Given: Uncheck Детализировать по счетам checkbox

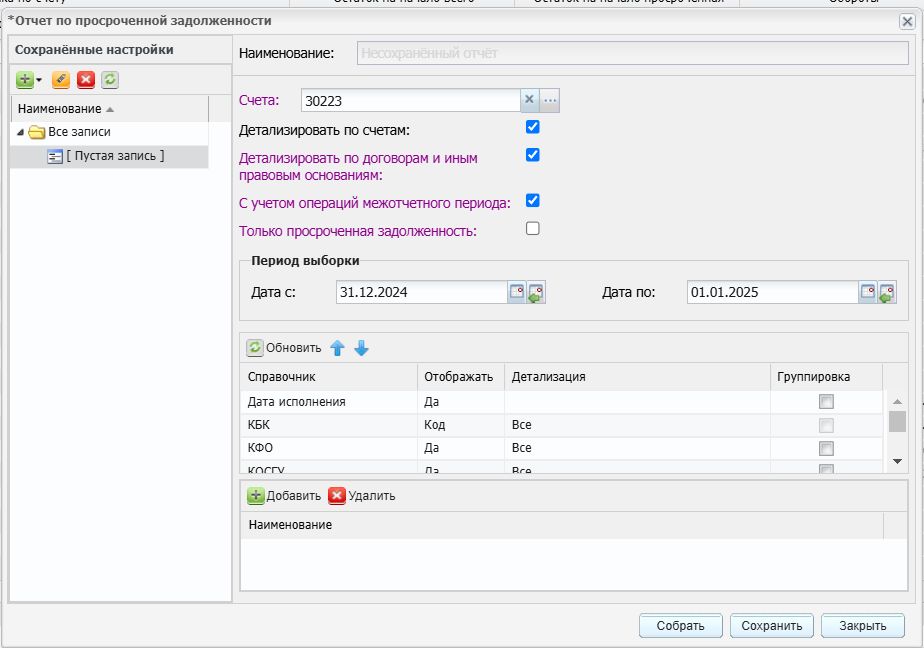Looking at the screenshot, I should pyautogui.click(x=533, y=127).
